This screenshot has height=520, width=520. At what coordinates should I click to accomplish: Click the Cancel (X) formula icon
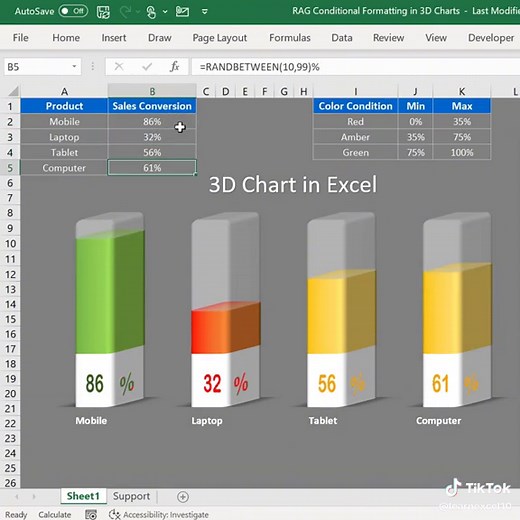point(119,67)
